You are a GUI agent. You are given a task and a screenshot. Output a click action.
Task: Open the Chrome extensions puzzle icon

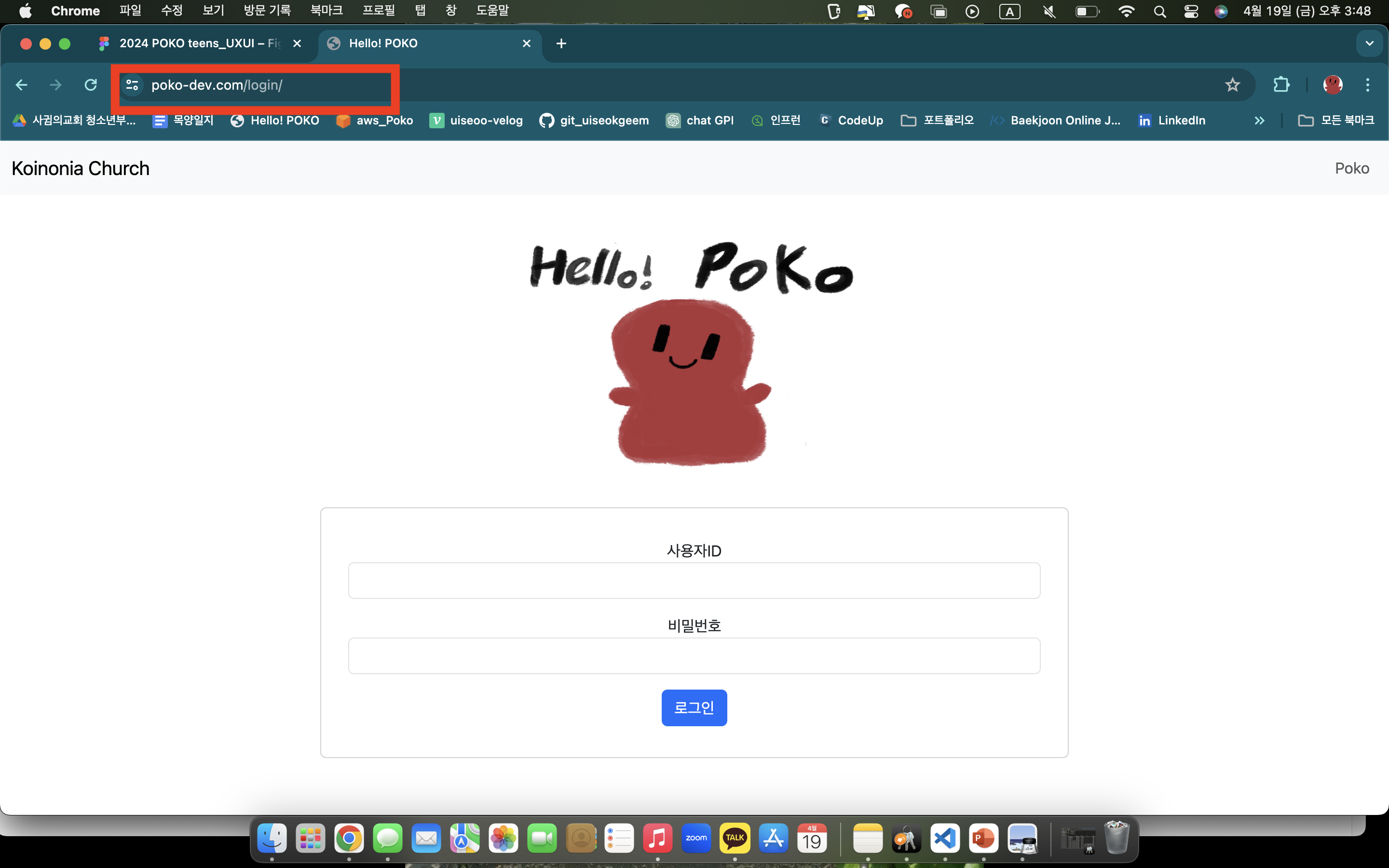pos(1281,85)
